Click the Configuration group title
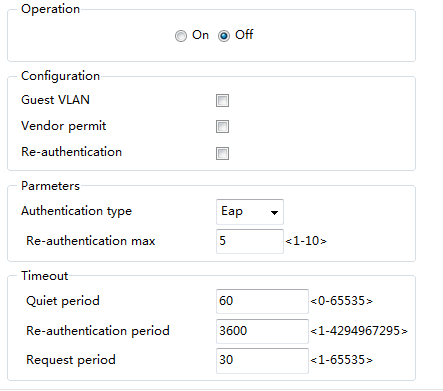 [x=60, y=76]
